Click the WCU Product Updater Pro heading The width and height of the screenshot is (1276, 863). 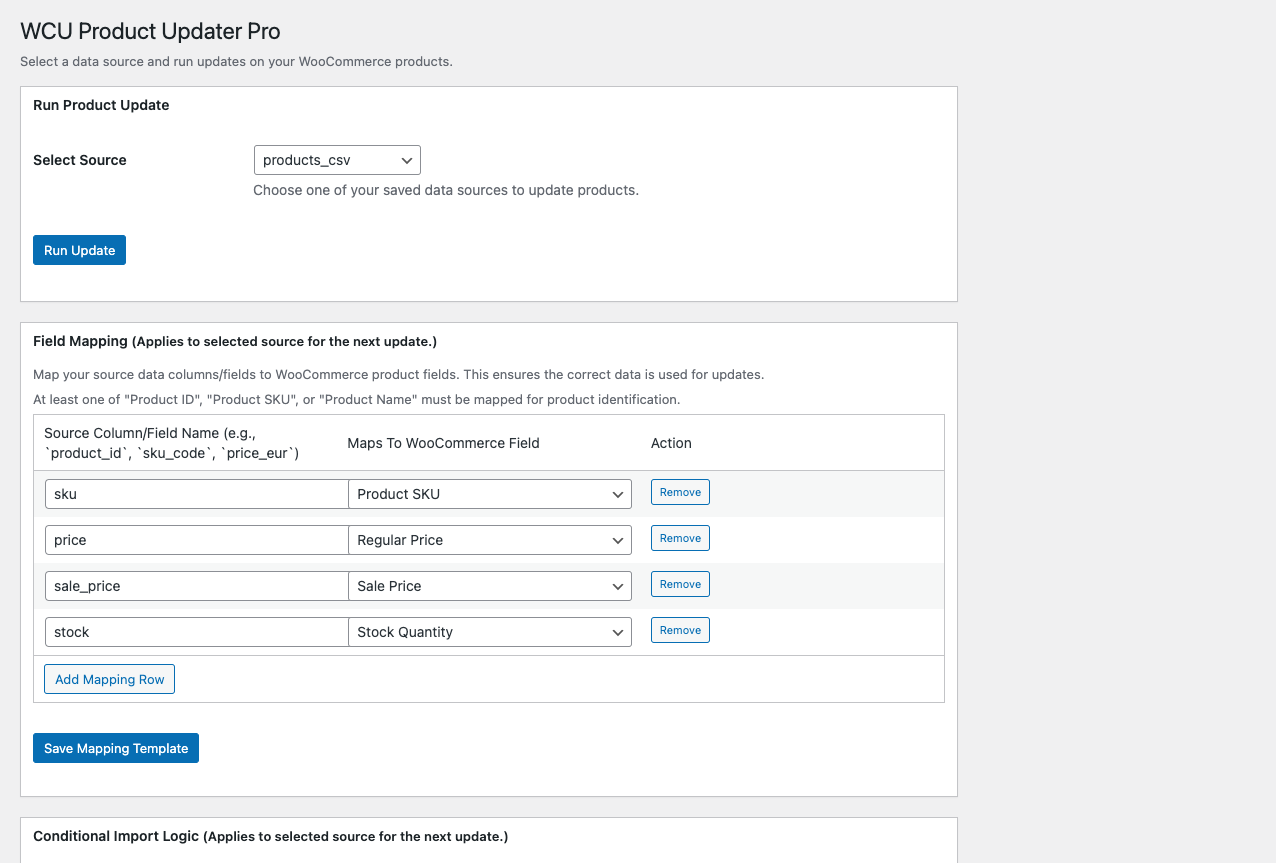[150, 31]
